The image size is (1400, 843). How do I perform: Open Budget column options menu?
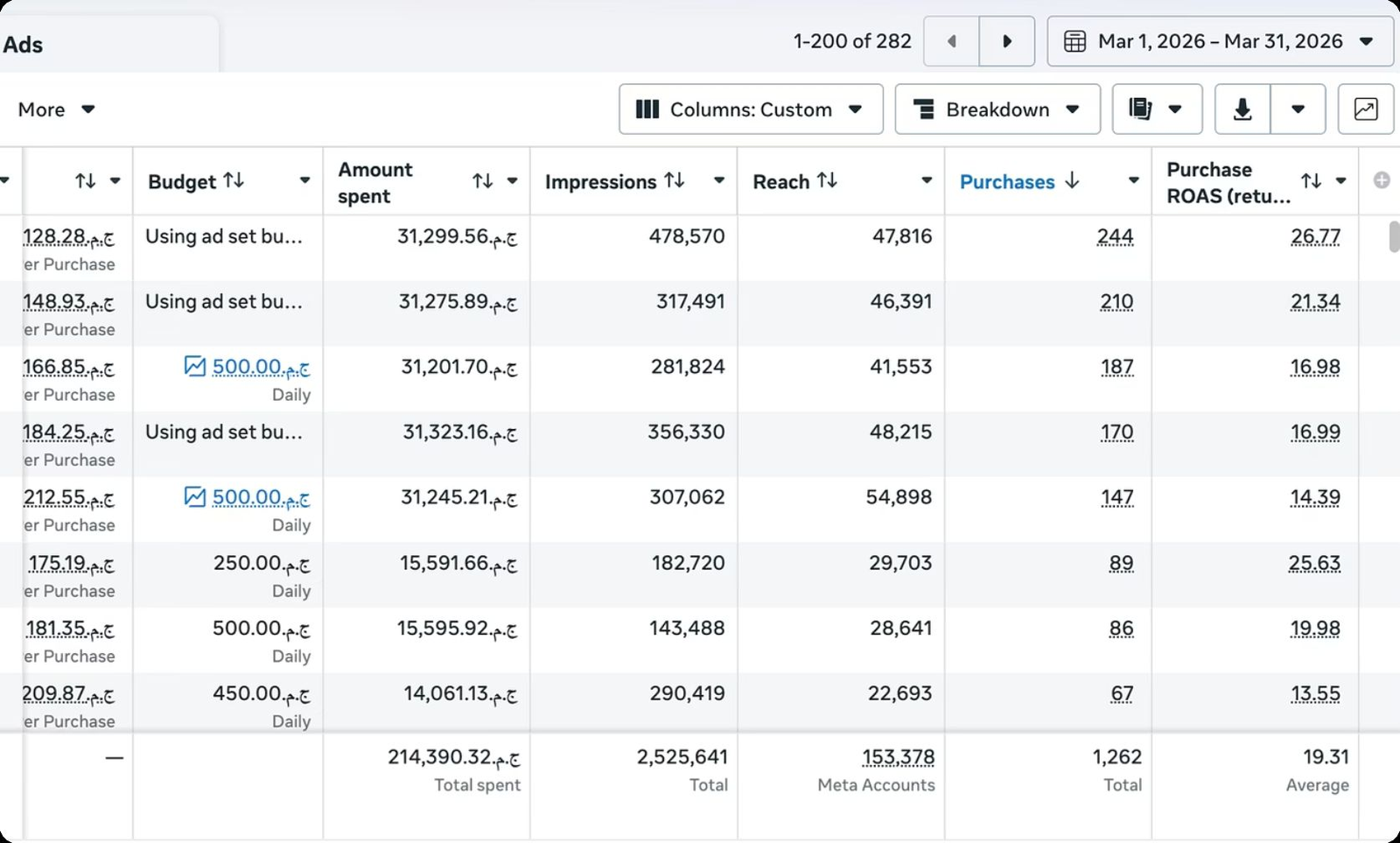pos(304,181)
